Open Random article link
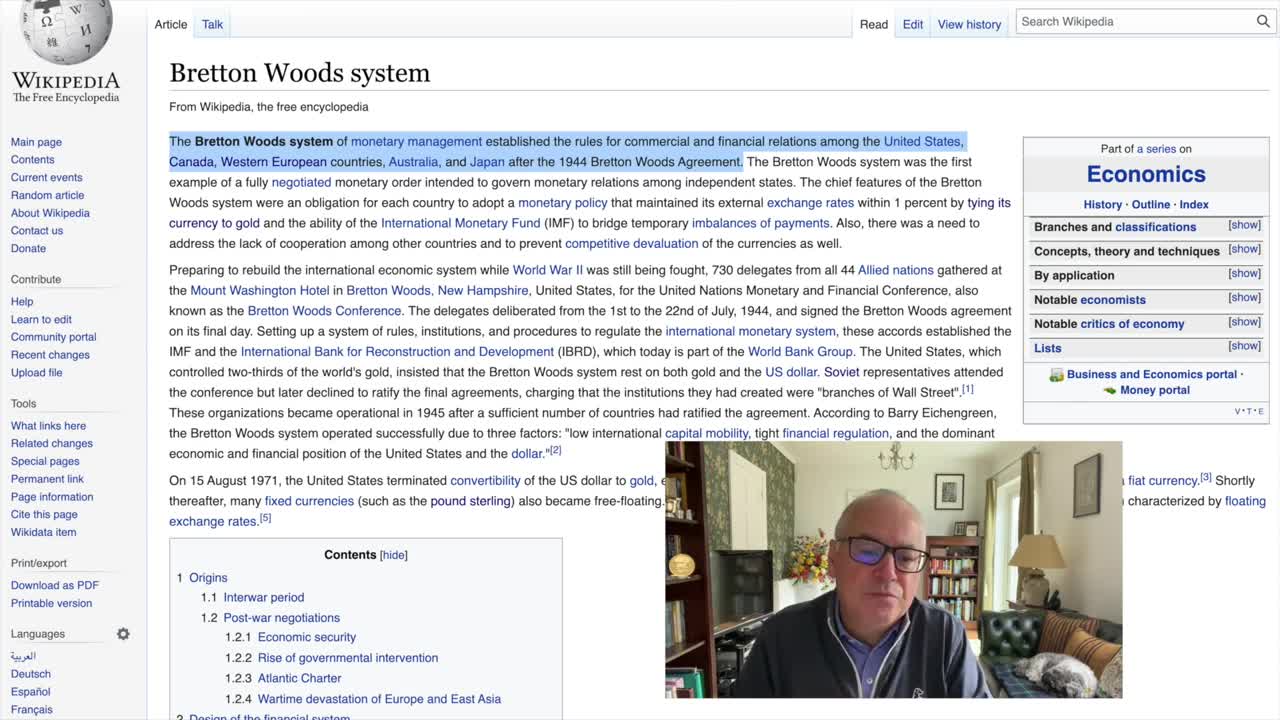This screenshot has height=720, width=1280. (x=47, y=195)
